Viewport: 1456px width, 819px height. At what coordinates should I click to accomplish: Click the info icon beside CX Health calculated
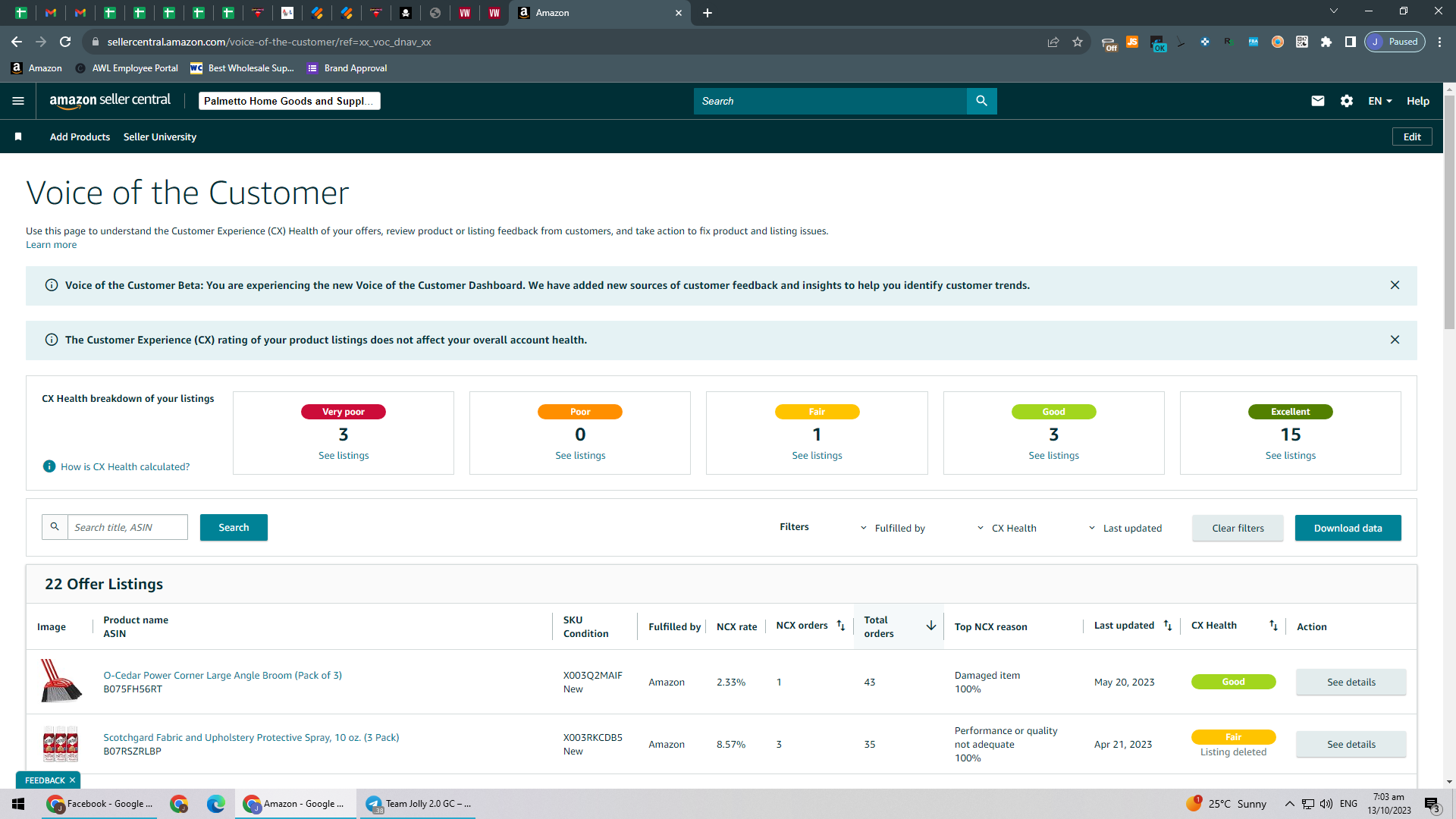(49, 466)
